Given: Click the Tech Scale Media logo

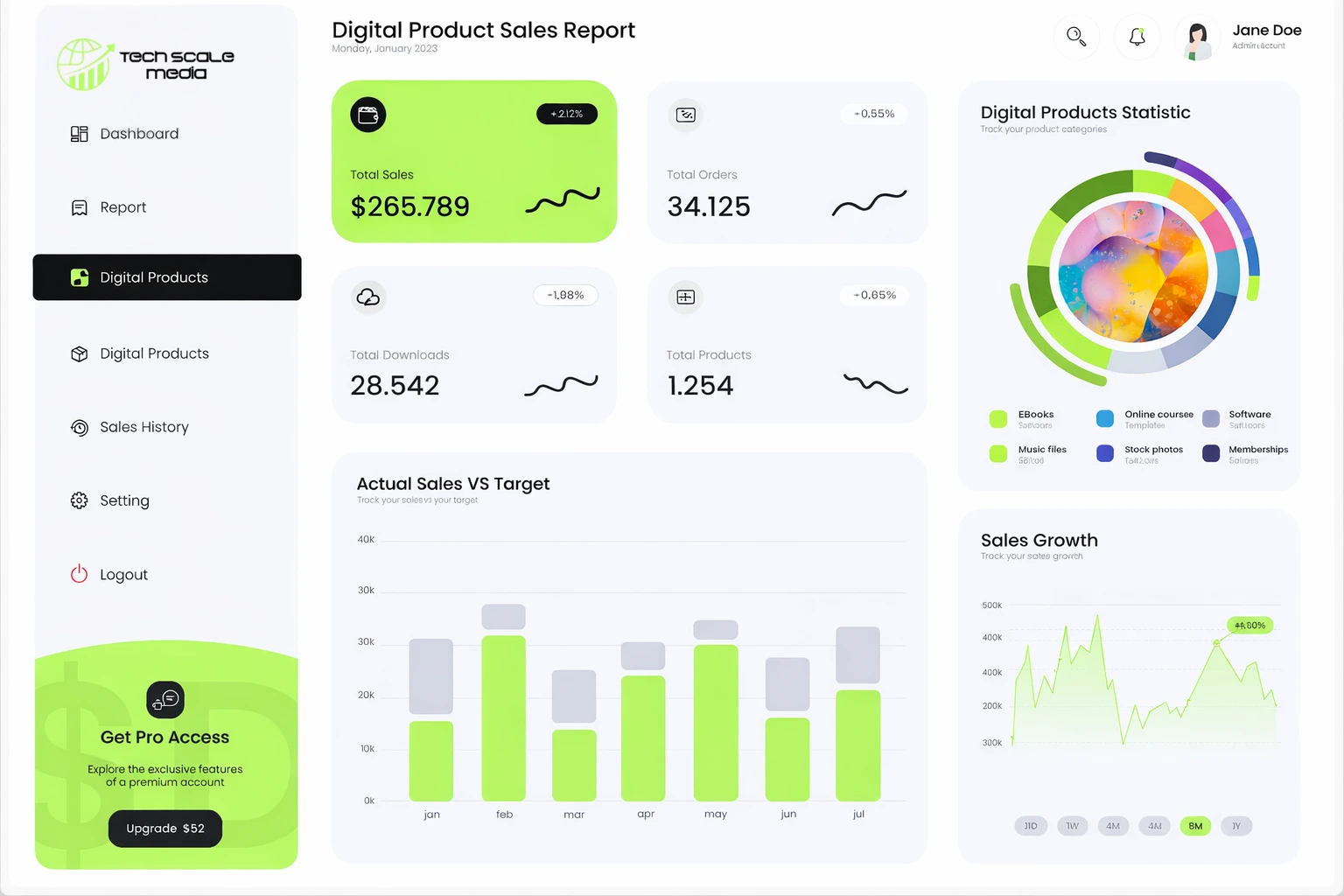Looking at the screenshot, I should click(x=146, y=64).
